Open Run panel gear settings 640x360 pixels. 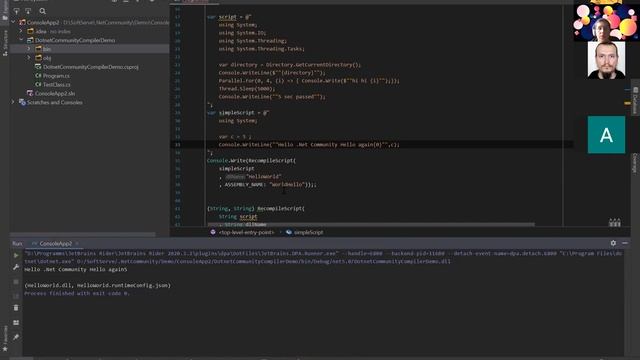coord(613,243)
